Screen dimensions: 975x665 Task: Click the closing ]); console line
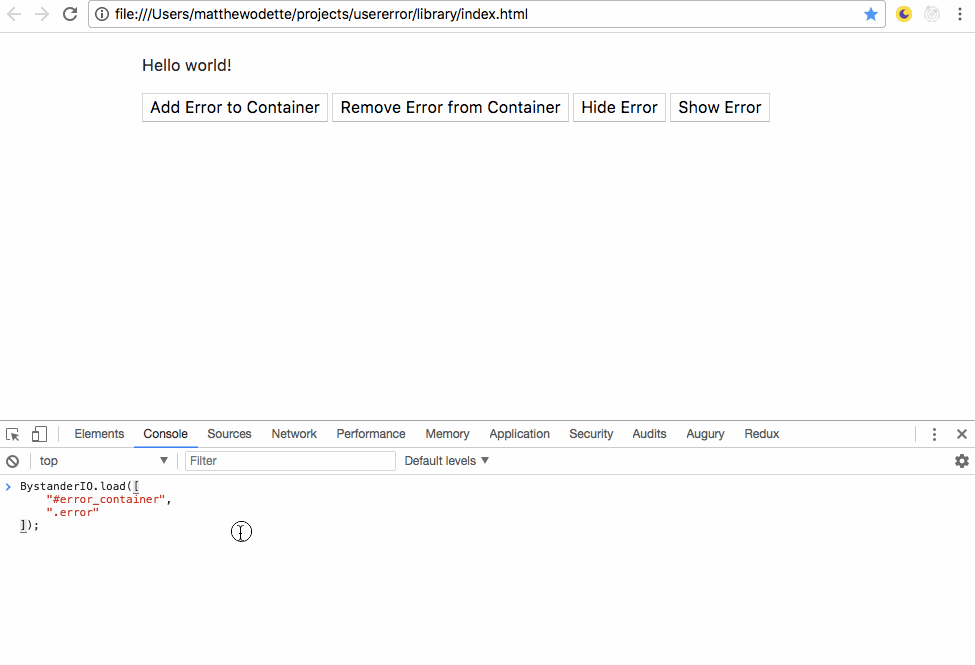click(29, 525)
